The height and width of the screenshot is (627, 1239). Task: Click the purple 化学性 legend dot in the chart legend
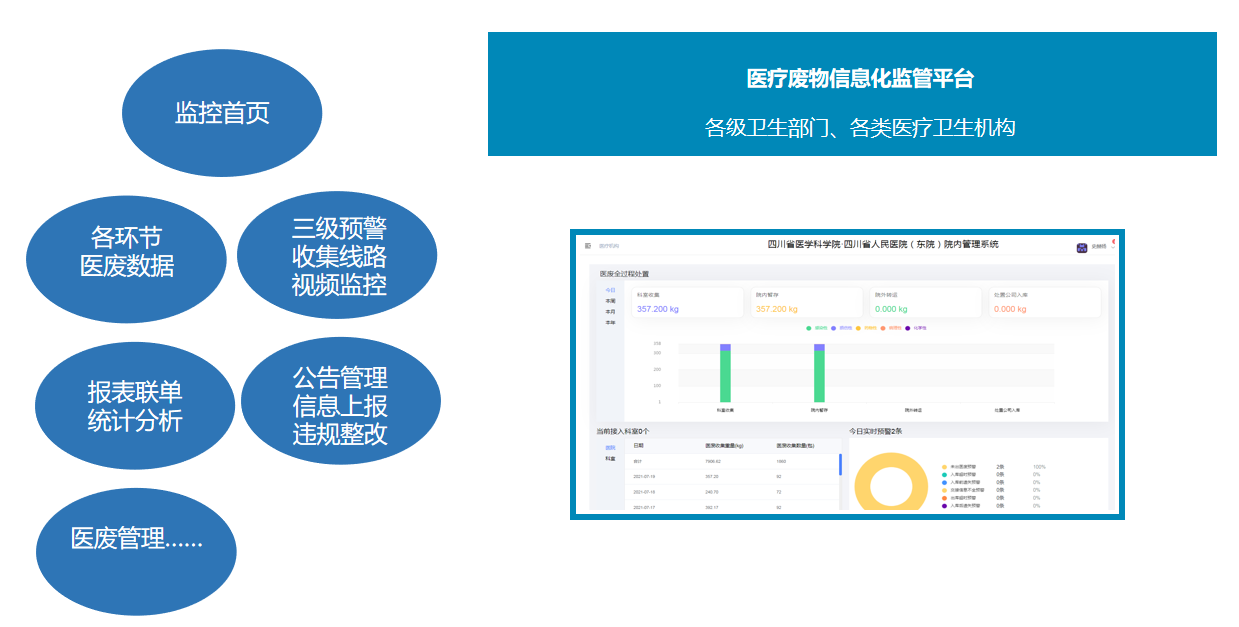907,326
